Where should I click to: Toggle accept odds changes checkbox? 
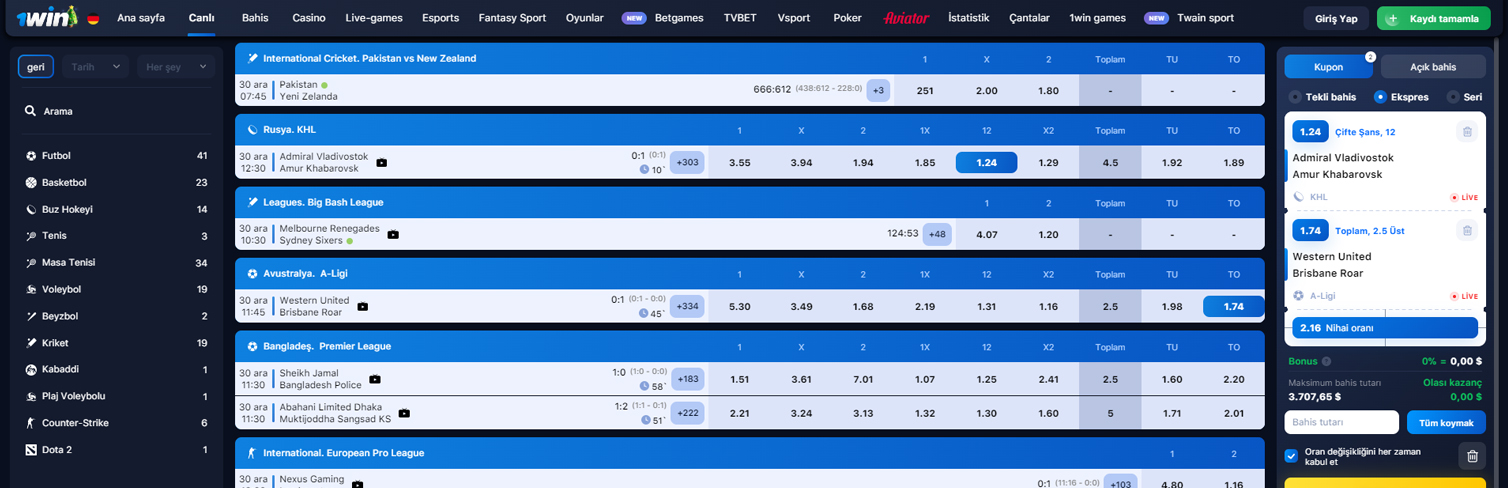pos(1291,456)
